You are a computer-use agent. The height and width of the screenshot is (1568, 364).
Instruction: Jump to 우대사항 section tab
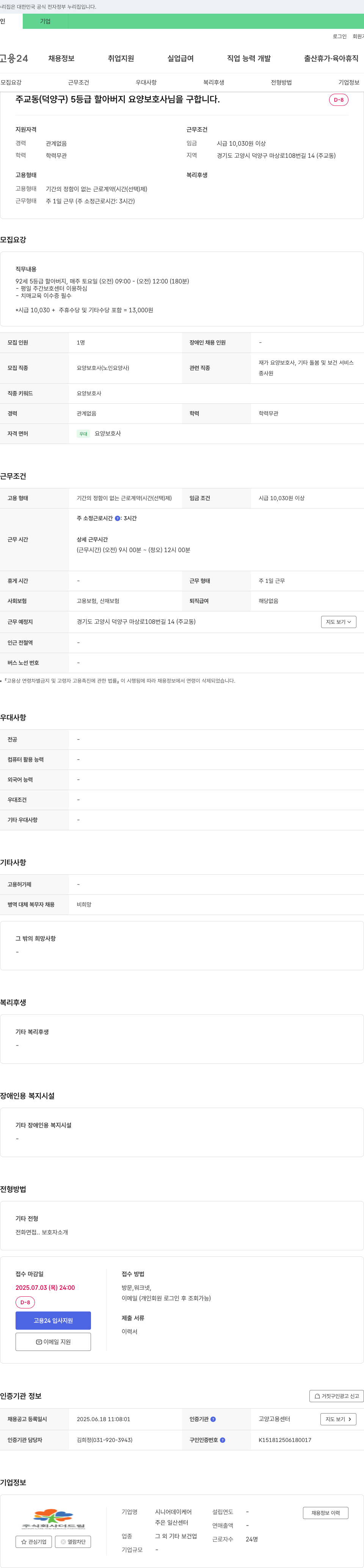146,82
